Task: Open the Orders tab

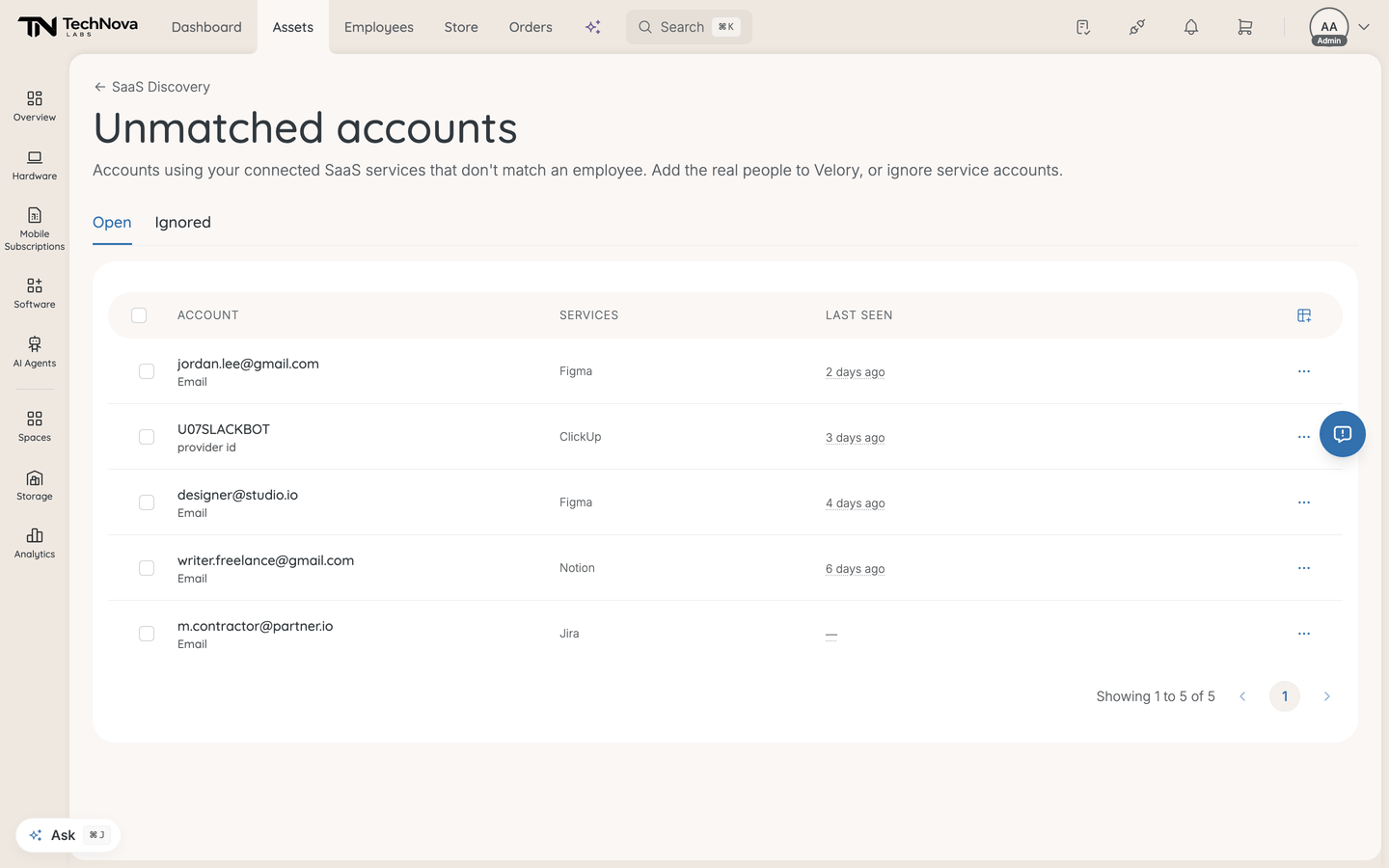Action: tap(531, 27)
